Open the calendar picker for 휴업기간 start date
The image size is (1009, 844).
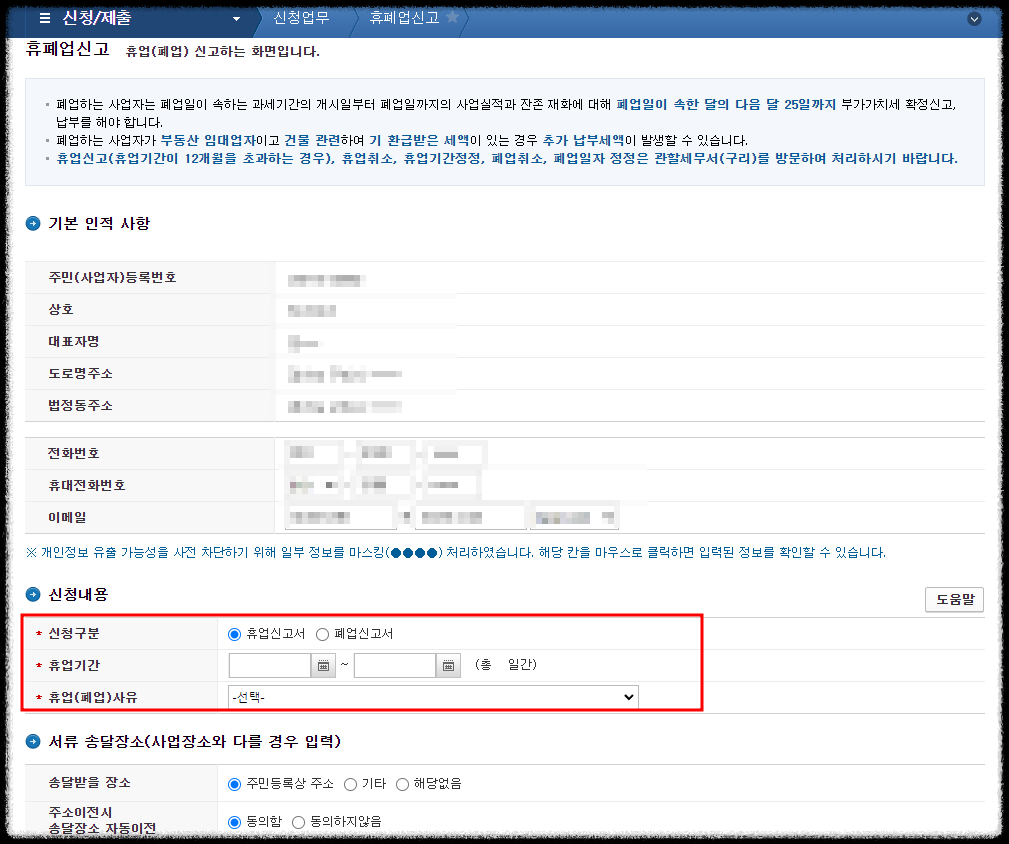click(x=323, y=663)
